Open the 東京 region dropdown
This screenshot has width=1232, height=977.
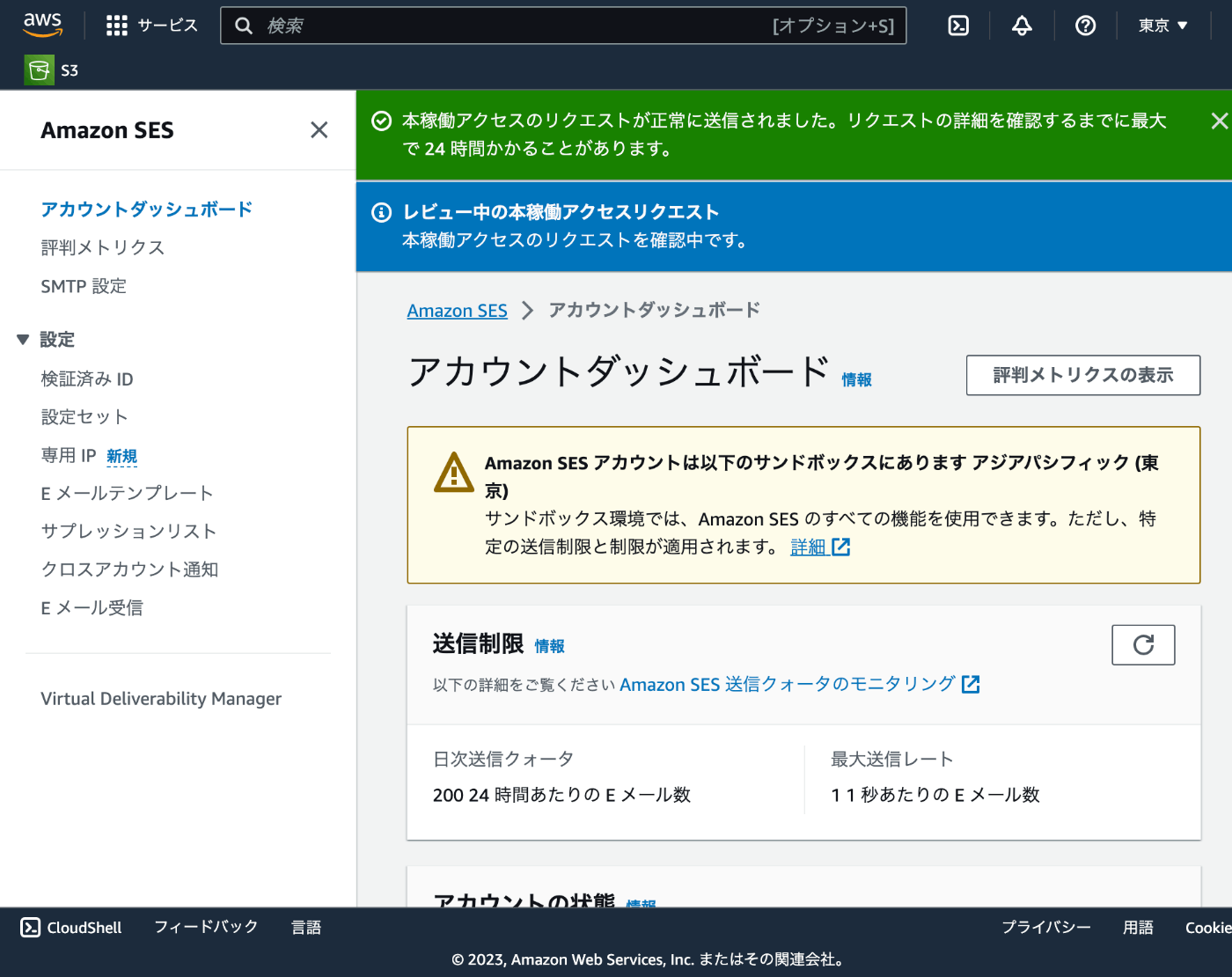pos(1162,26)
